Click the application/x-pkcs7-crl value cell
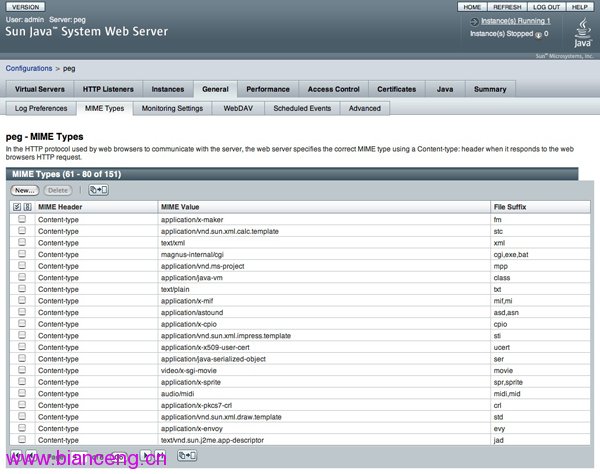 click(324, 405)
